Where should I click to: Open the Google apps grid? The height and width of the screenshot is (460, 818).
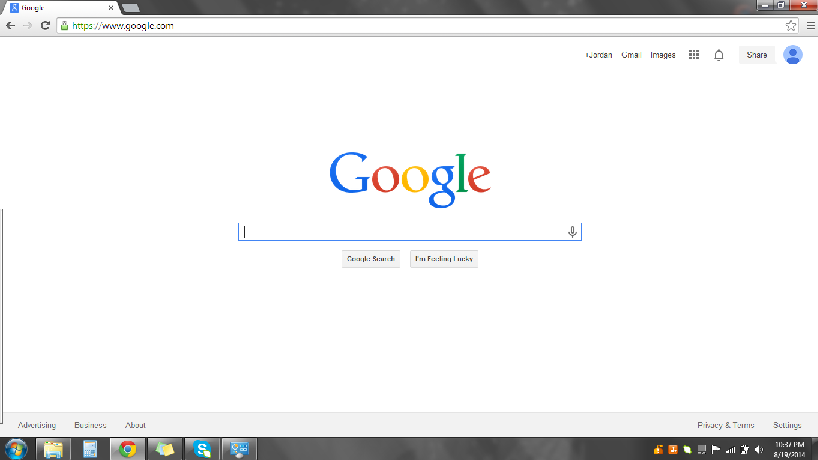tap(694, 55)
